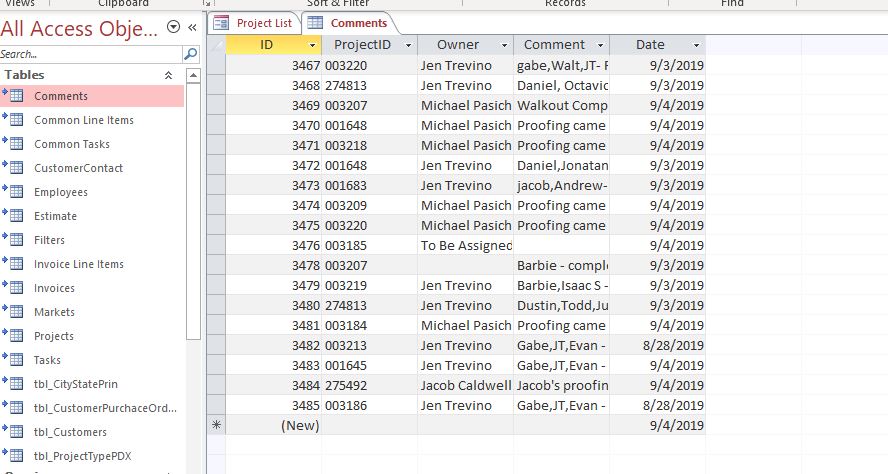Open the Owner column filter dropdown
888x474 pixels.
click(504, 45)
